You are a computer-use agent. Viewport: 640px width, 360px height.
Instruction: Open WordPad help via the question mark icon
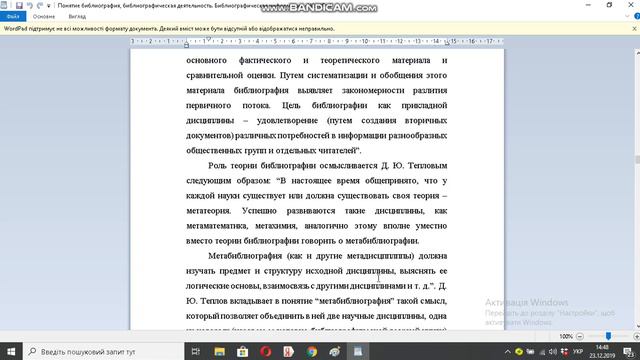pyautogui.click(x=637, y=16)
